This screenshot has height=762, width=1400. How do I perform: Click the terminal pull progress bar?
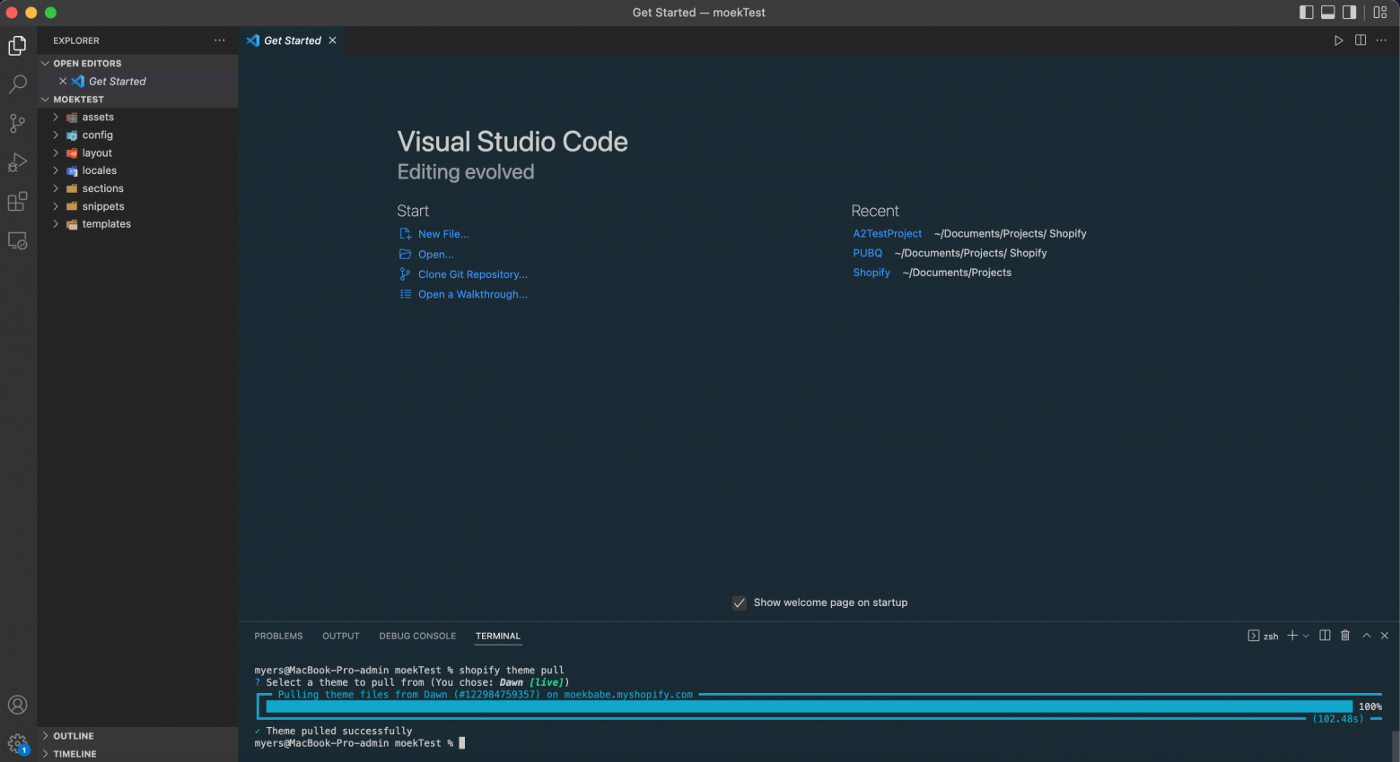[809, 707]
